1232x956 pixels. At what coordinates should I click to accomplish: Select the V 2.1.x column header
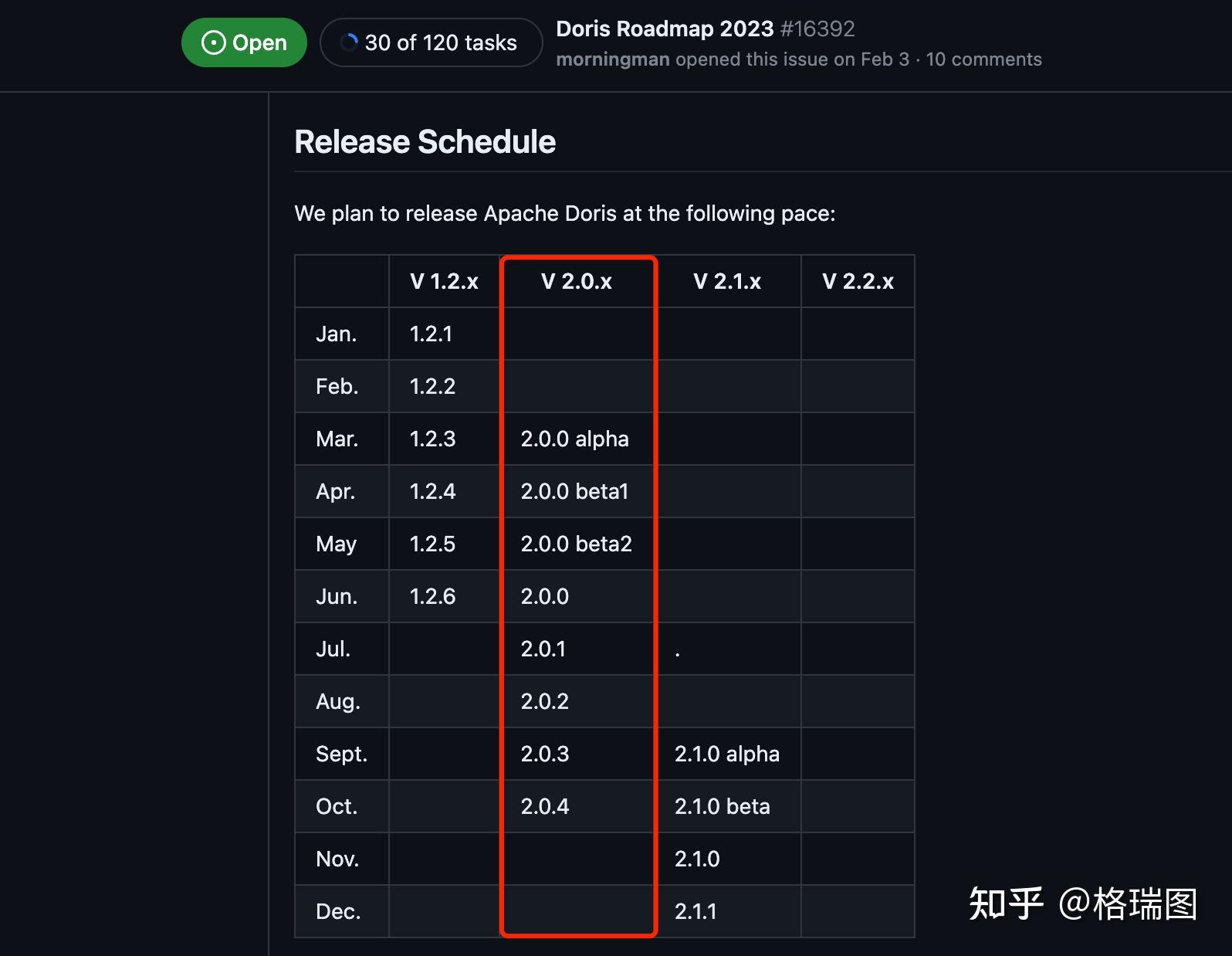click(x=727, y=281)
